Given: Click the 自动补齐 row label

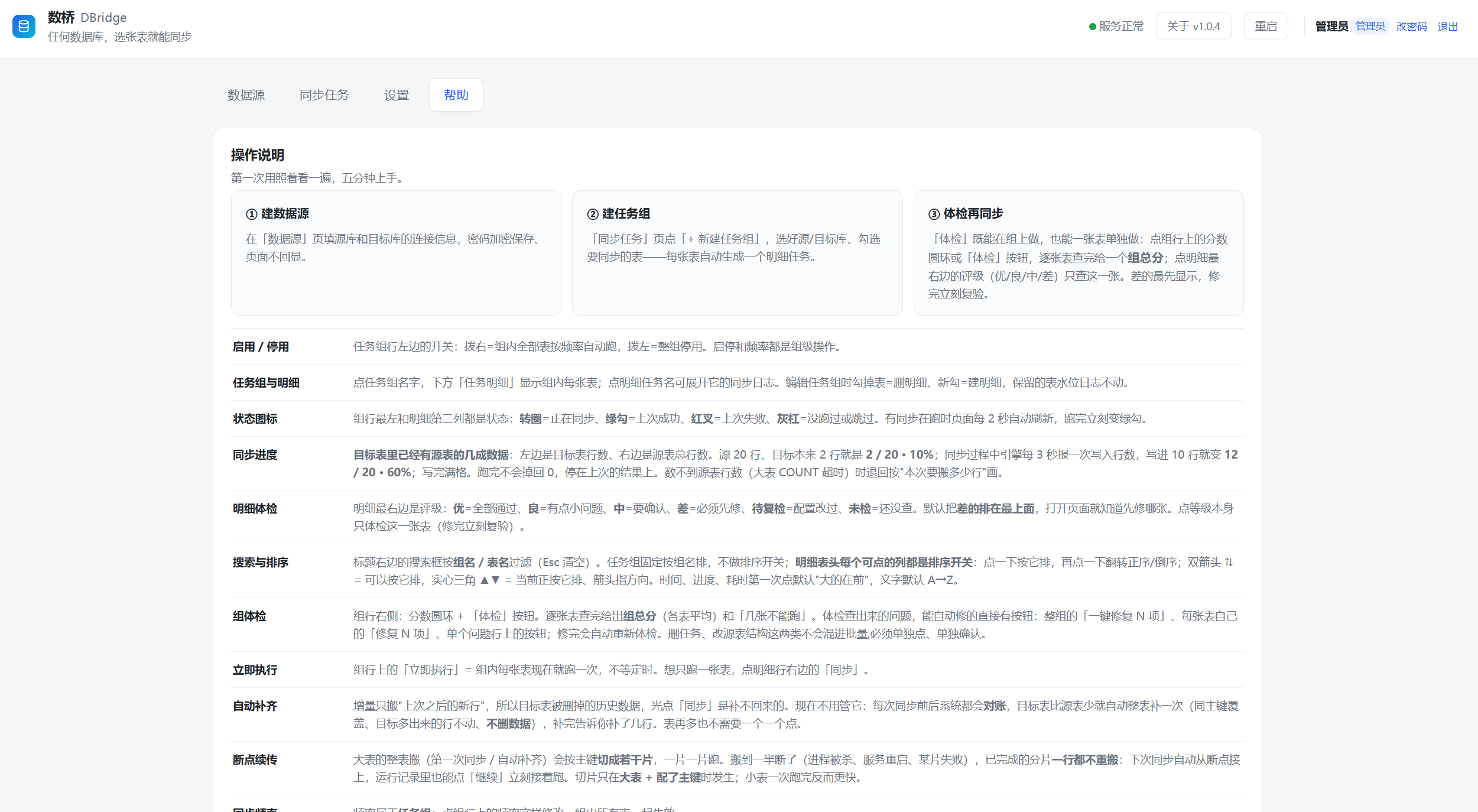Looking at the screenshot, I should 255,706.
